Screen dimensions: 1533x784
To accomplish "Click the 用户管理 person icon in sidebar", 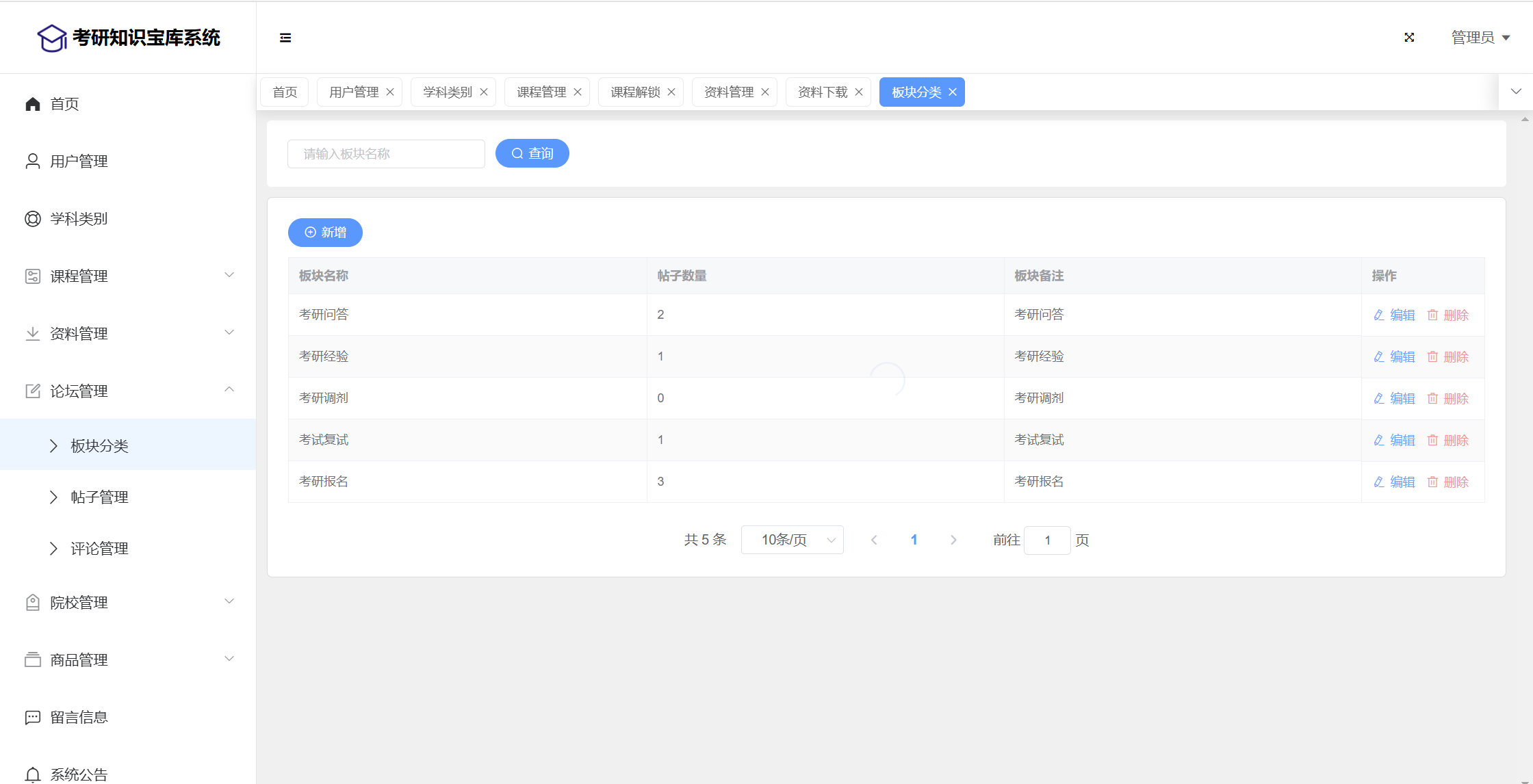I will pos(32,161).
